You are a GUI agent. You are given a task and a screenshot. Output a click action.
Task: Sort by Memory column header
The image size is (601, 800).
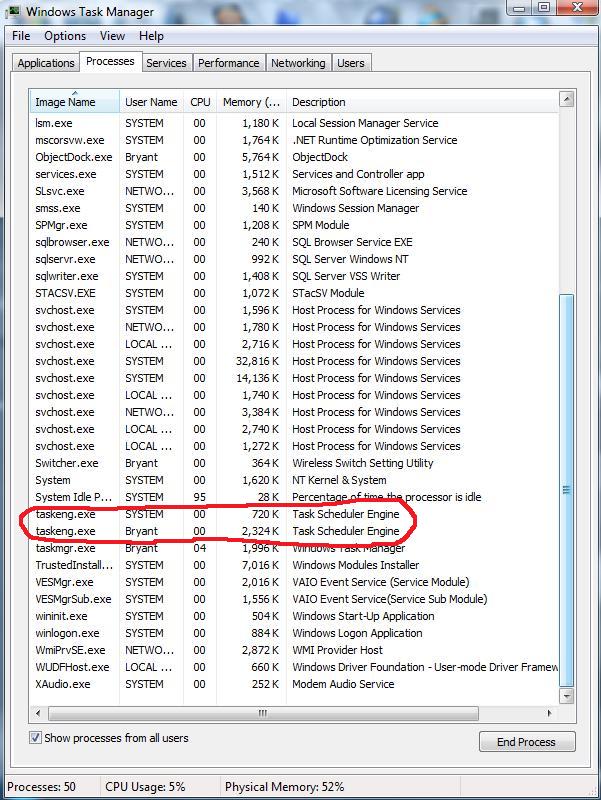252,102
